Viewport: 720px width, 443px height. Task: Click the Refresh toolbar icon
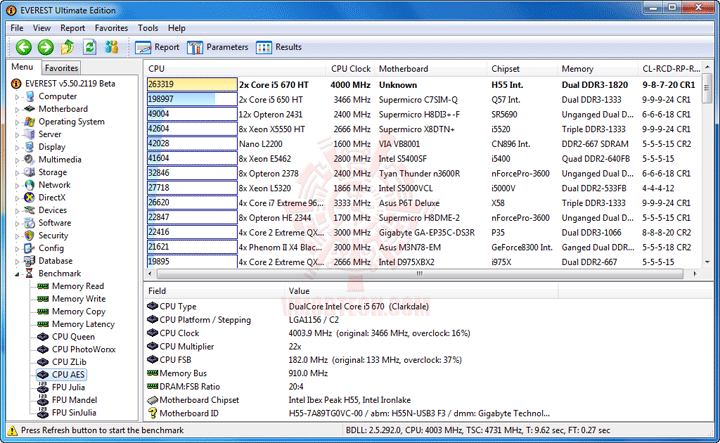pos(90,47)
